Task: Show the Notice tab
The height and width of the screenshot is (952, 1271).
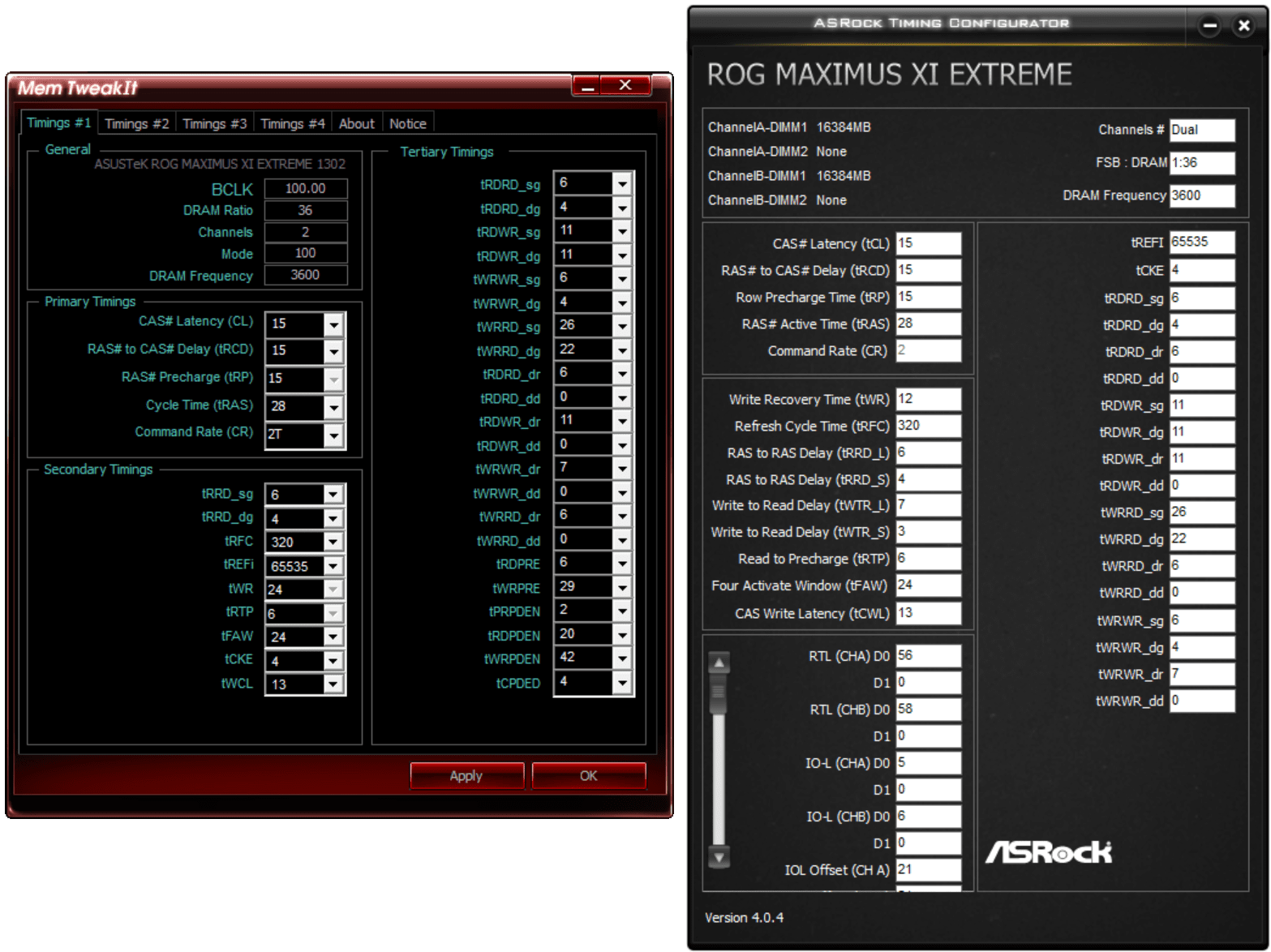Action: [x=407, y=123]
